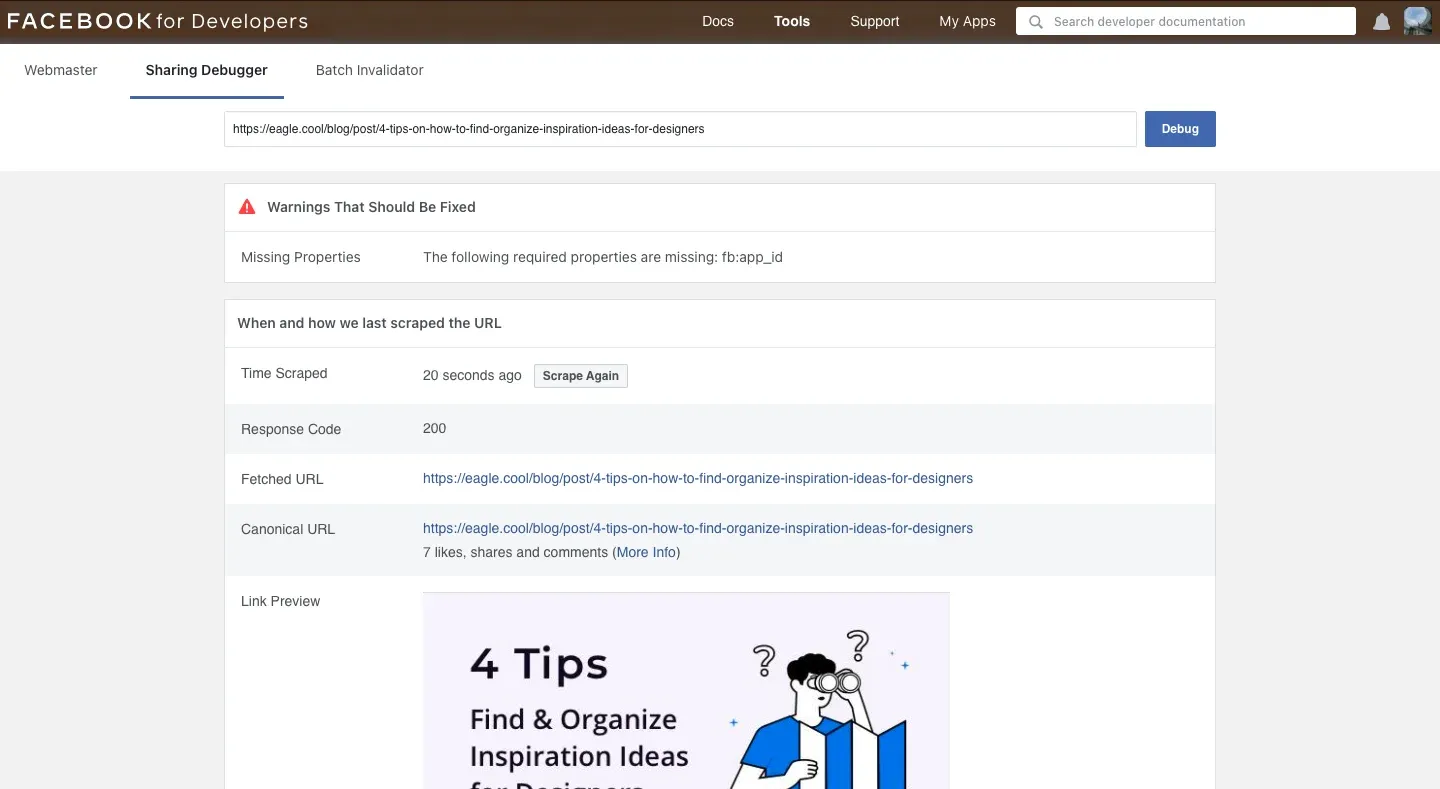
Task: Click the link preview image
Action: 686,690
